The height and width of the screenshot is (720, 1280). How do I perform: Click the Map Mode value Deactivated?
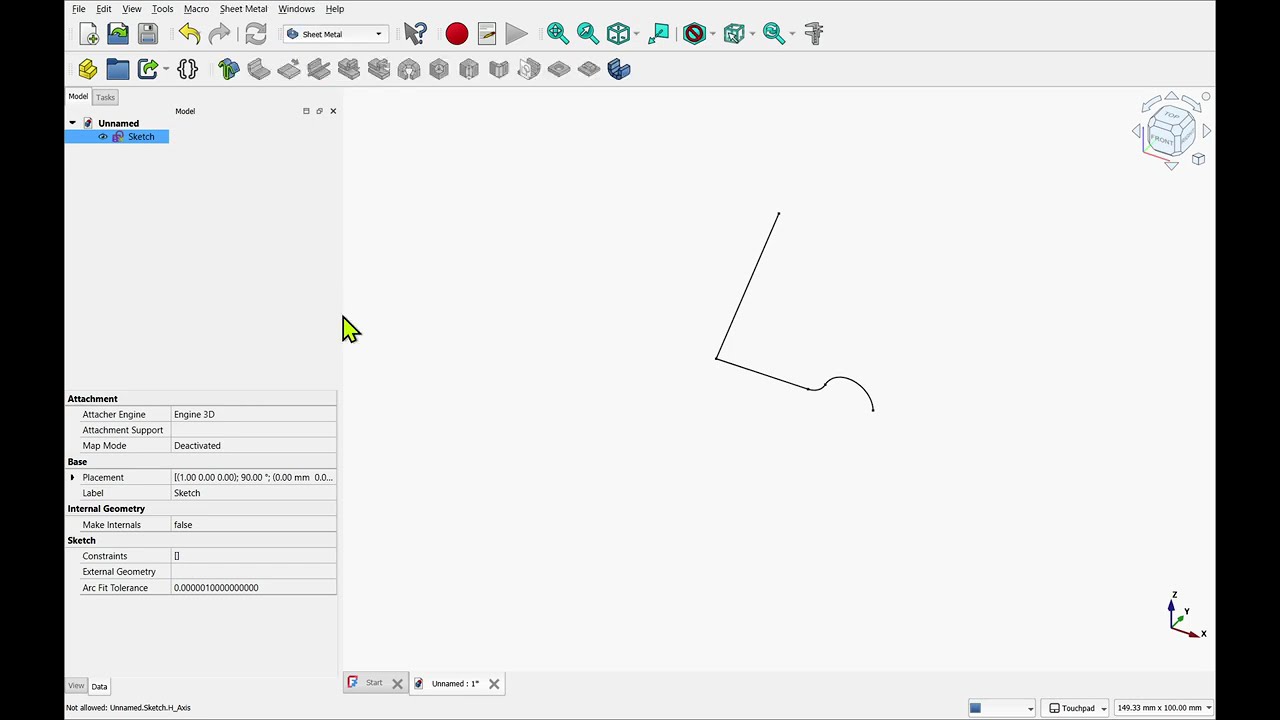tap(254, 446)
